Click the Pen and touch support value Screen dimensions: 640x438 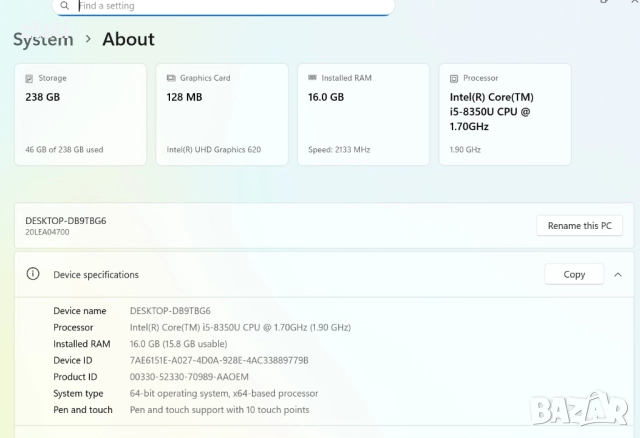click(219, 410)
